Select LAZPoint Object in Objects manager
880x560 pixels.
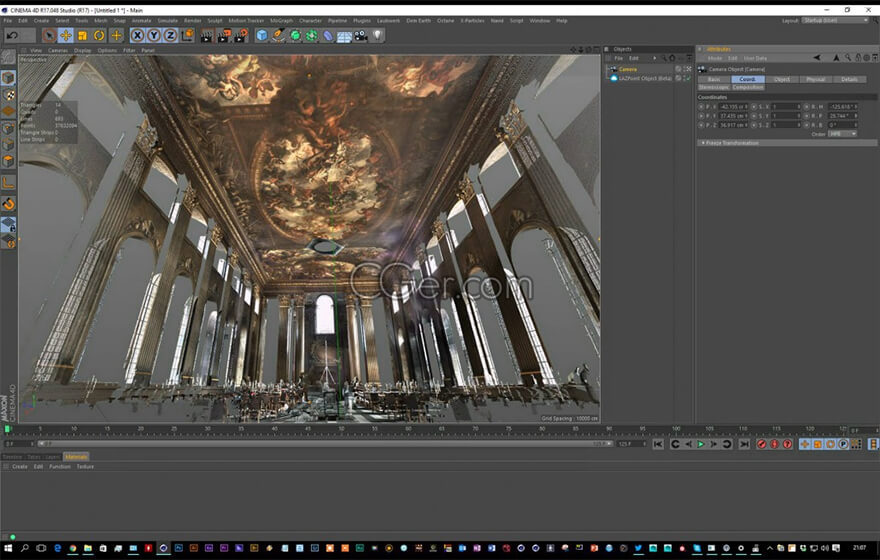click(645, 79)
